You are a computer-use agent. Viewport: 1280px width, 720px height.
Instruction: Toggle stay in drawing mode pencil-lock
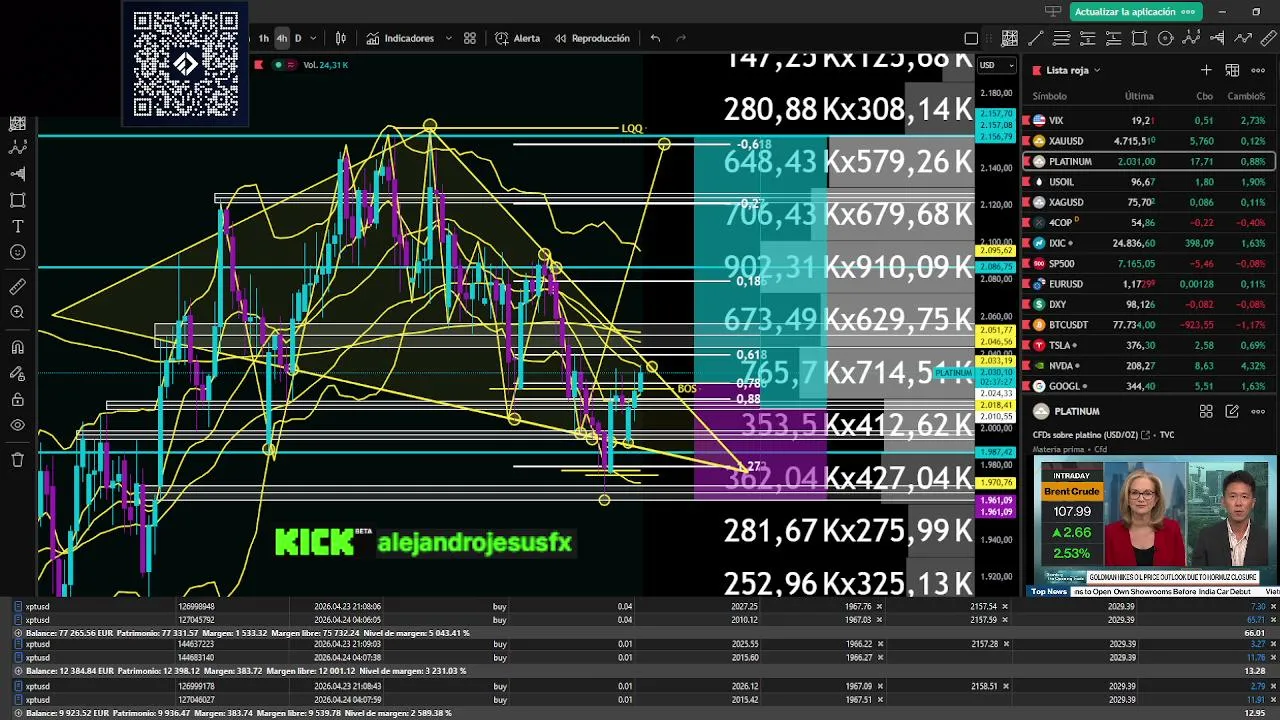click(x=17, y=373)
